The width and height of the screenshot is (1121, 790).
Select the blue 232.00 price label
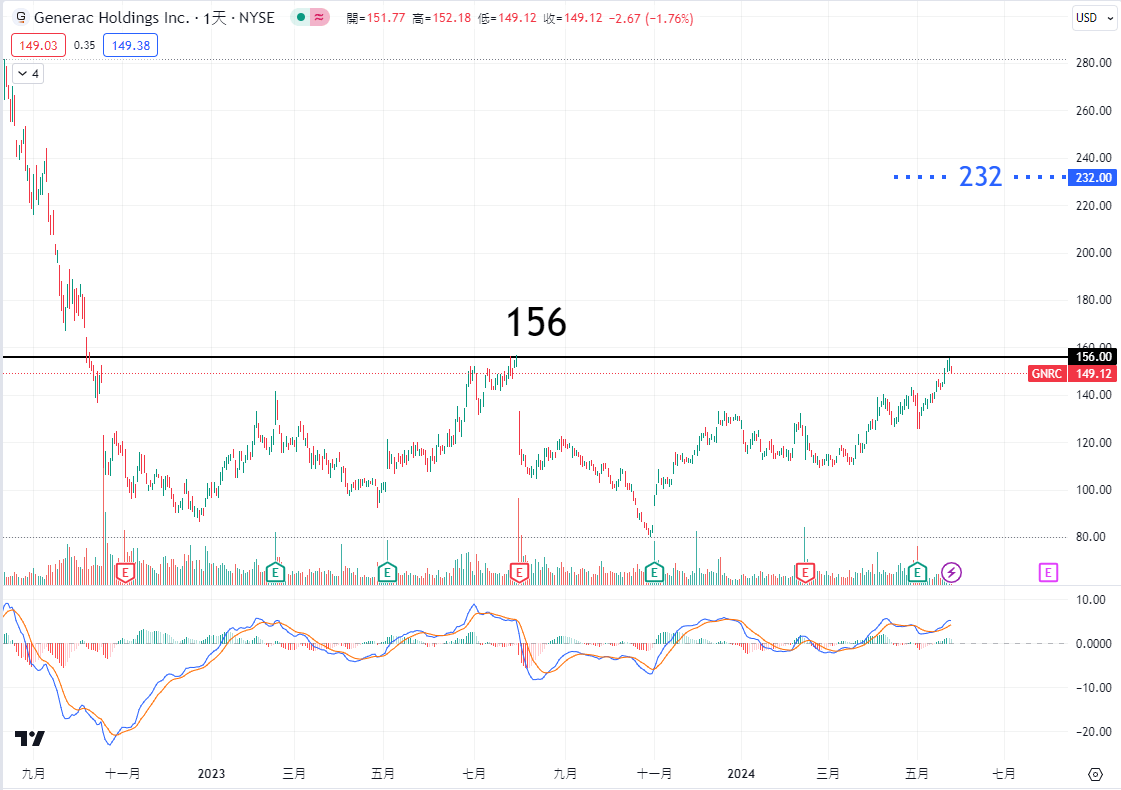(x=1093, y=177)
